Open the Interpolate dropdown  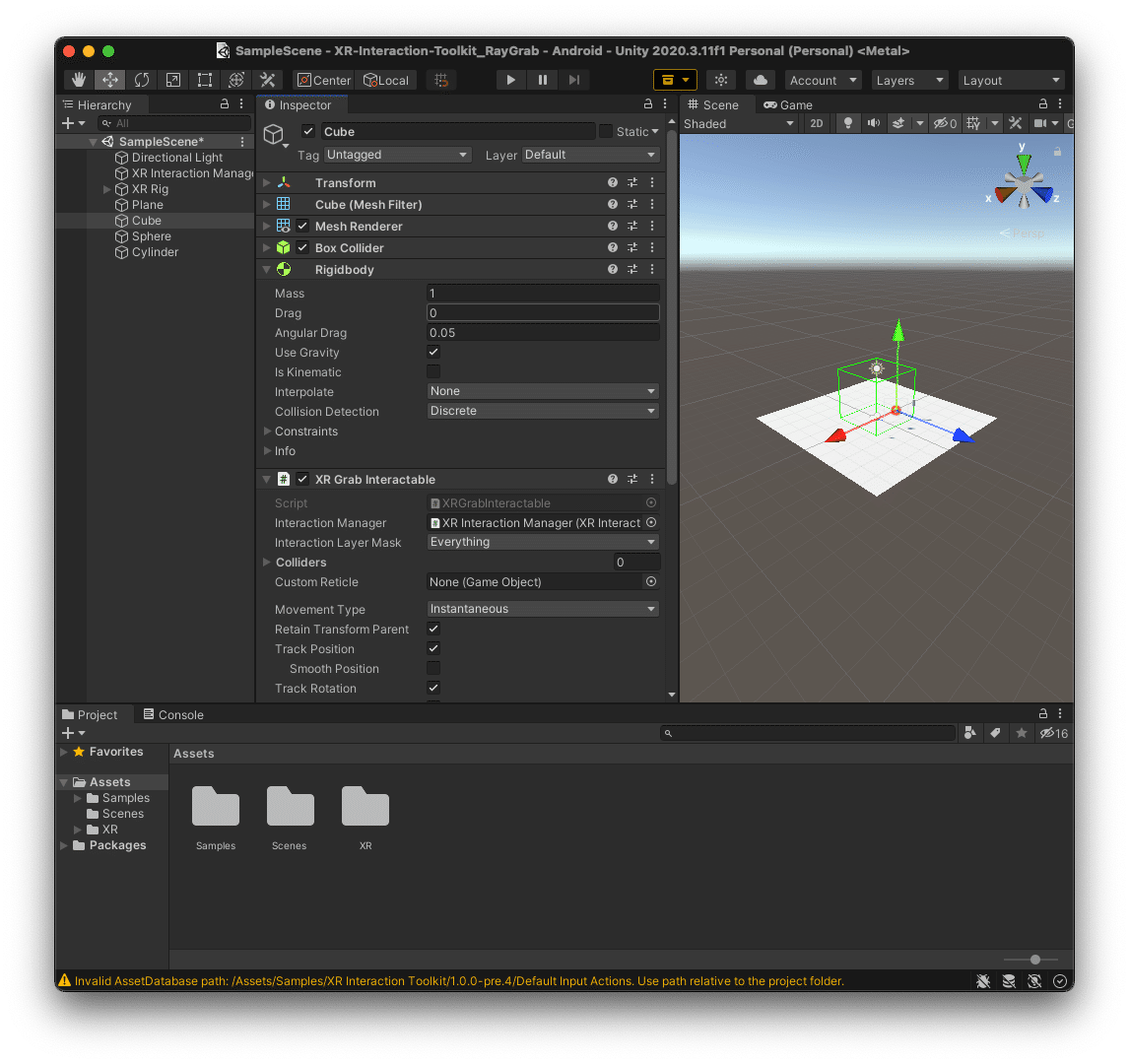point(543,391)
